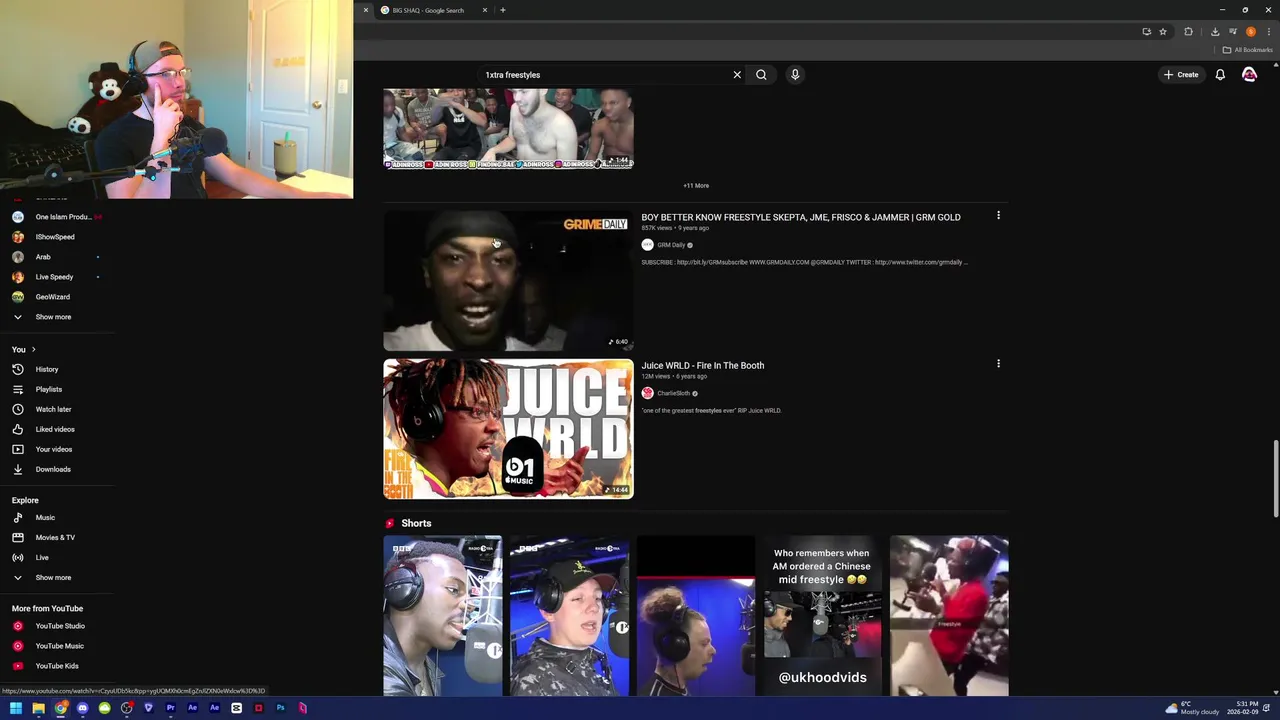Viewport: 1280px width, 720px height.
Task: Click the 1xtra freestyles search field
Action: click(x=605, y=75)
